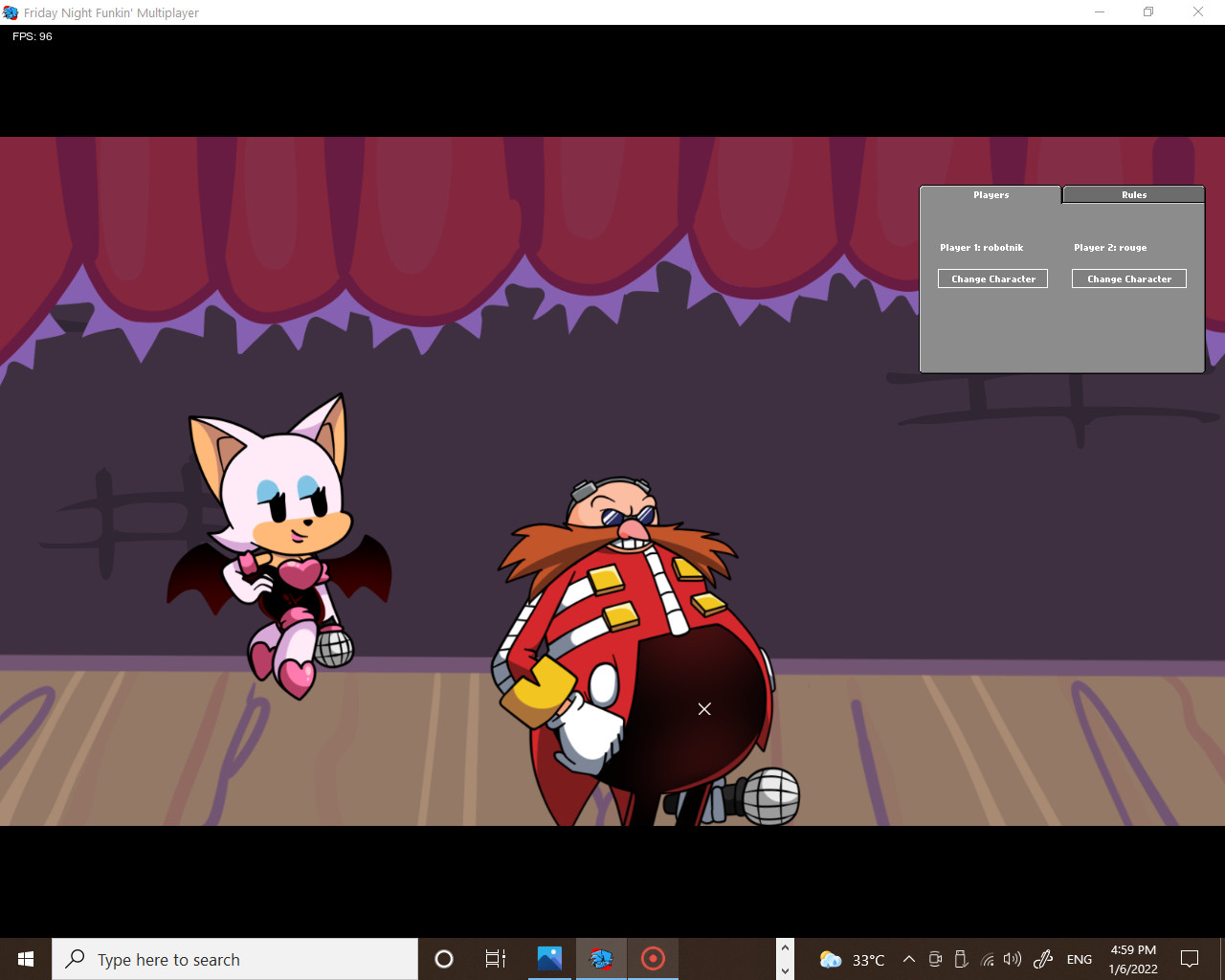1225x980 pixels.
Task: Open the Action Center notification icon
Action: [1190, 959]
